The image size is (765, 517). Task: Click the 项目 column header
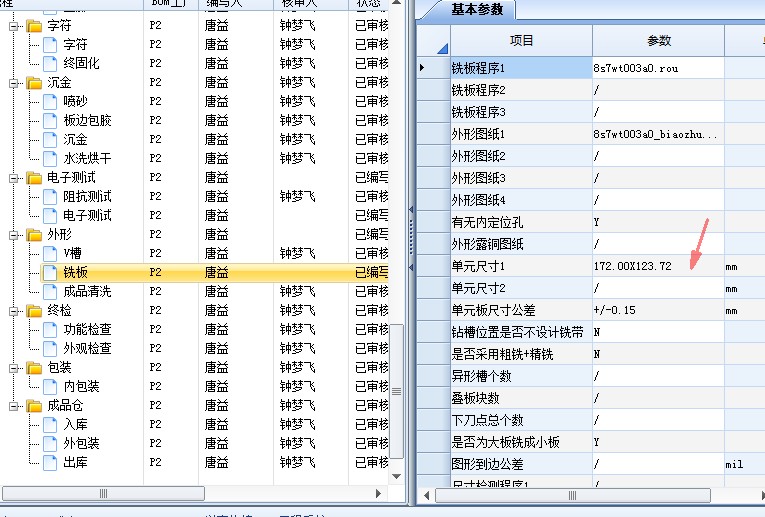pos(521,40)
